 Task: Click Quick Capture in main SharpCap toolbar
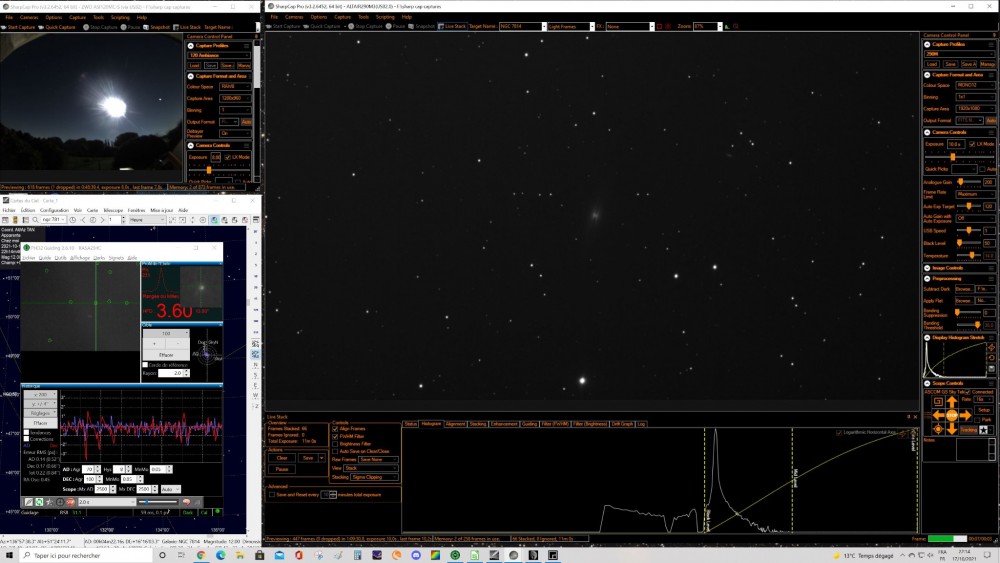click(321, 26)
